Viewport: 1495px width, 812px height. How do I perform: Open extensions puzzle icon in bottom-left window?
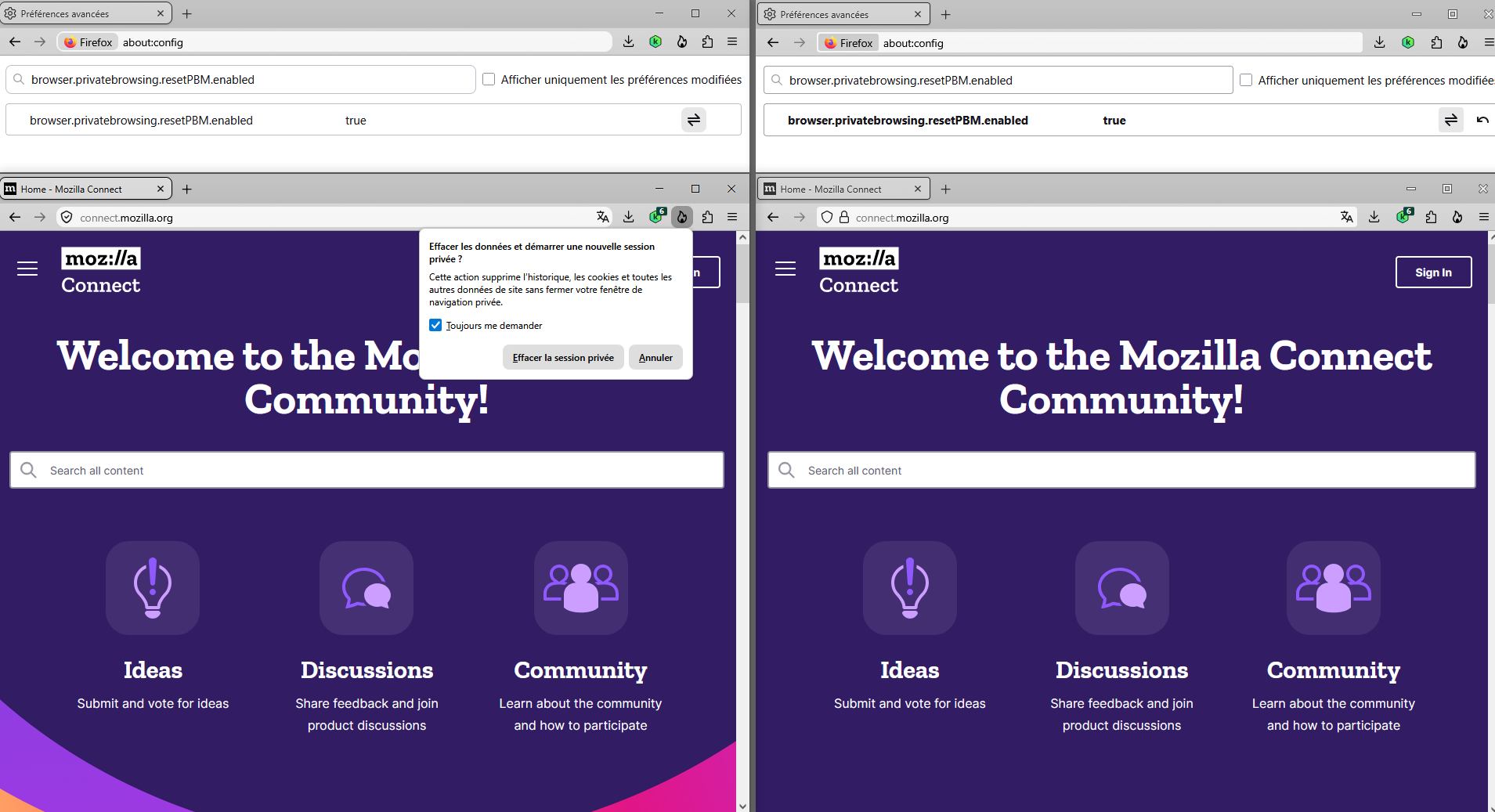[707, 217]
